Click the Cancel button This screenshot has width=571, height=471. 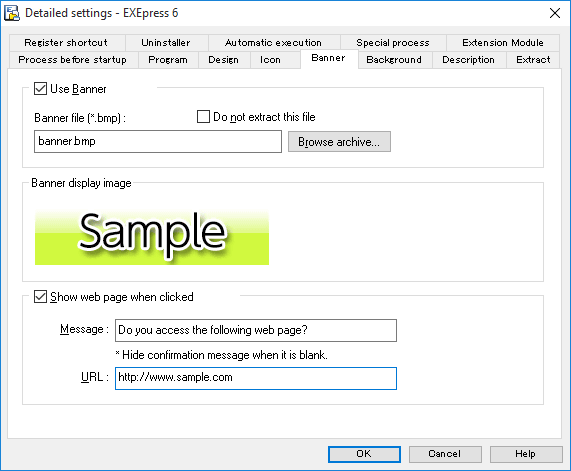[445, 454]
